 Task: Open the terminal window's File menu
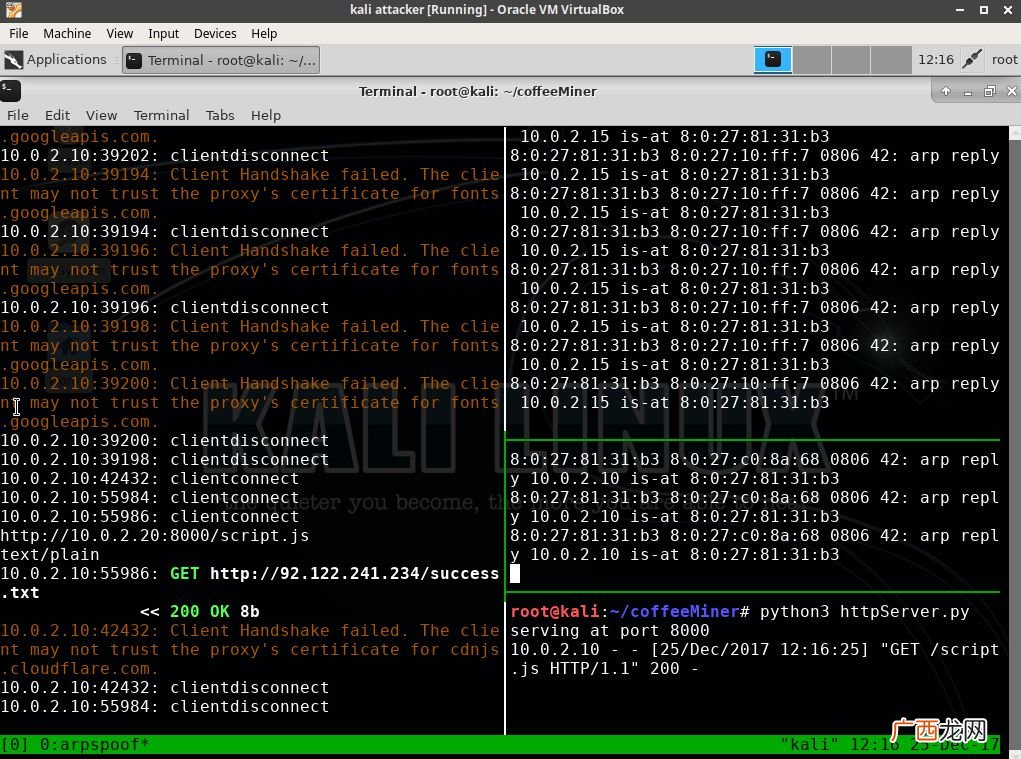pos(18,115)
